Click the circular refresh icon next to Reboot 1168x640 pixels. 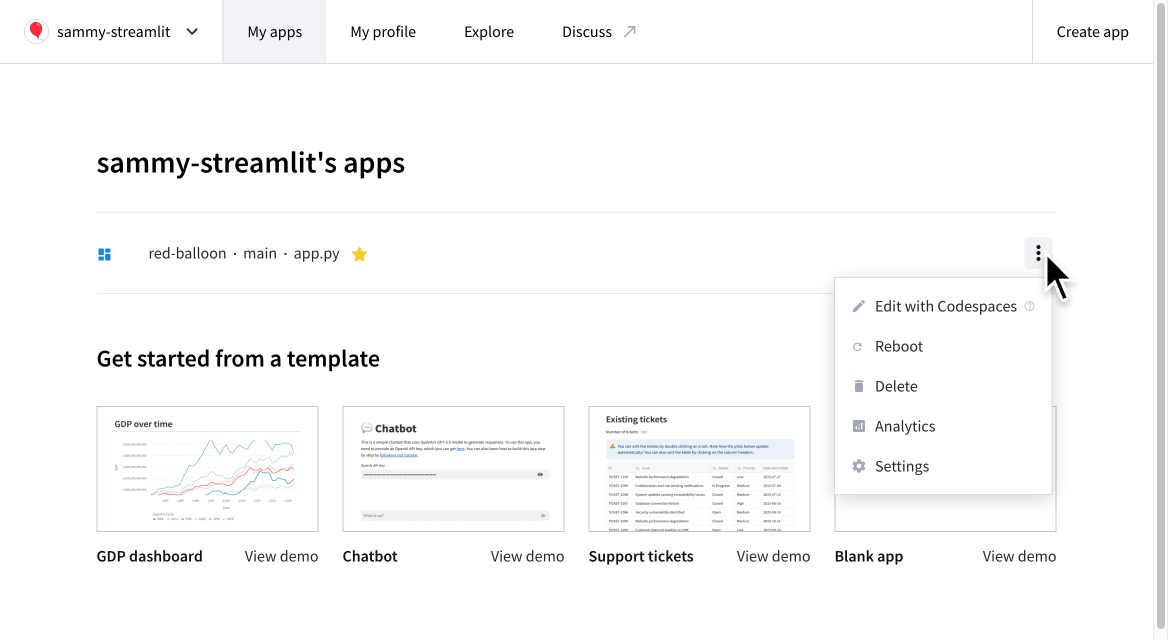(858, 346)
